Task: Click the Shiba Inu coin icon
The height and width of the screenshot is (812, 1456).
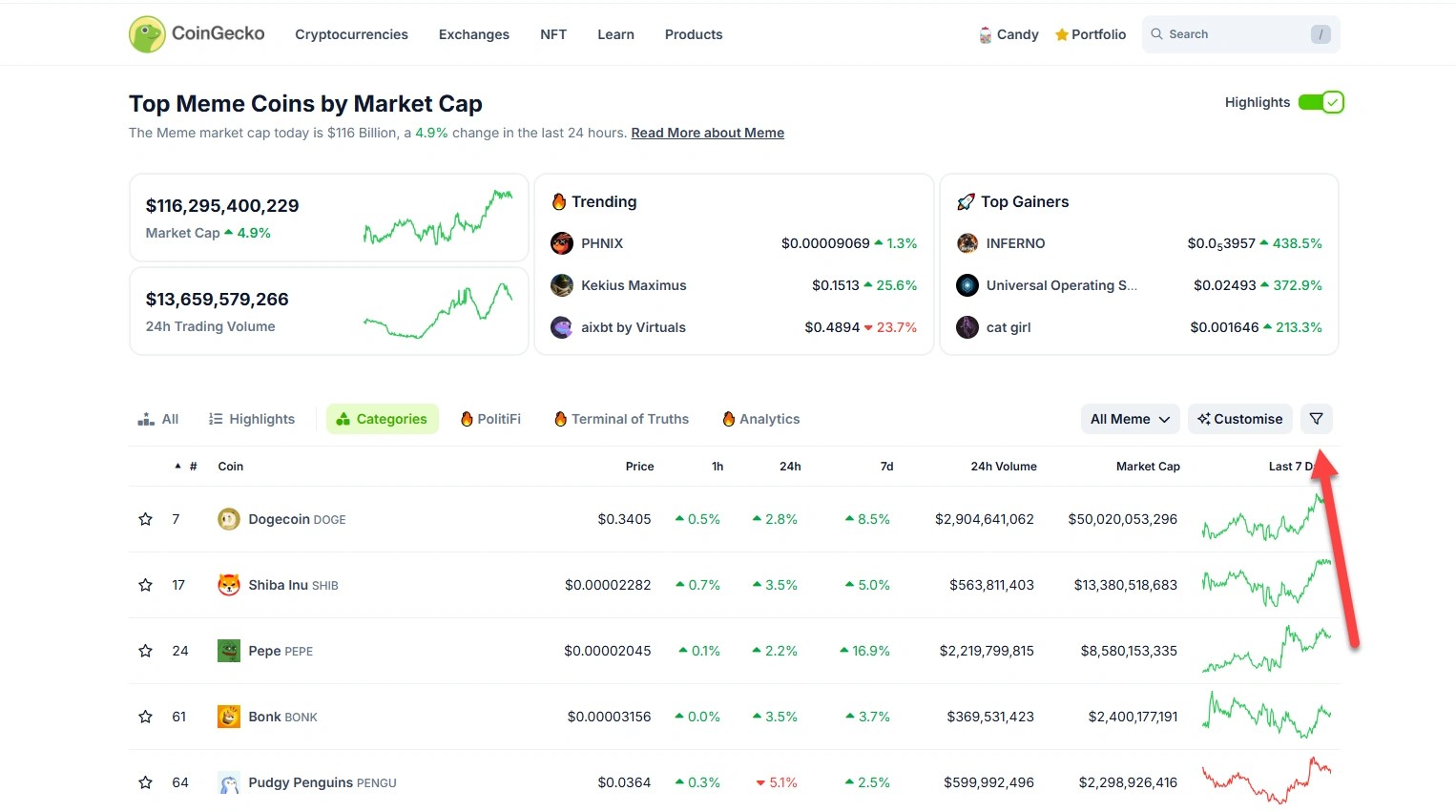Action: tap(229, 585)
